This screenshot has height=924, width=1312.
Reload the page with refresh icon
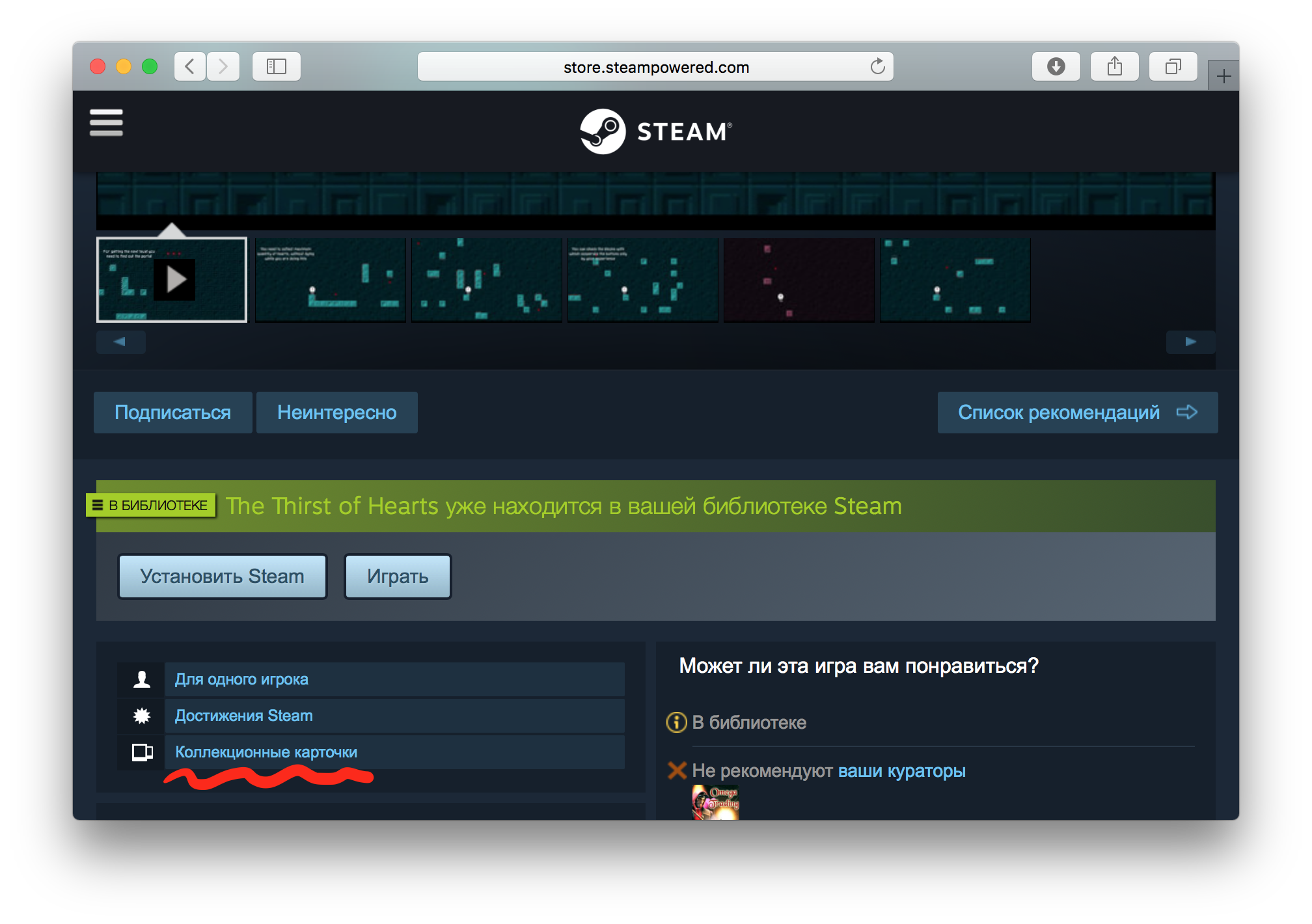pos(877,66)
